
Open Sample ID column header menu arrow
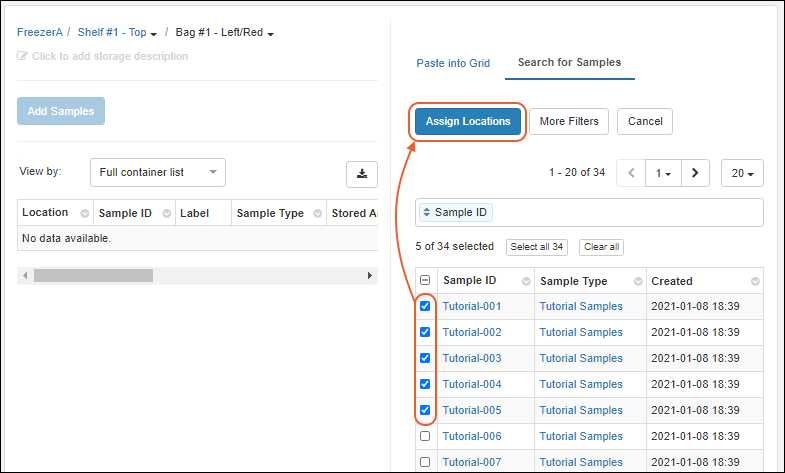(x=522, y=281)
